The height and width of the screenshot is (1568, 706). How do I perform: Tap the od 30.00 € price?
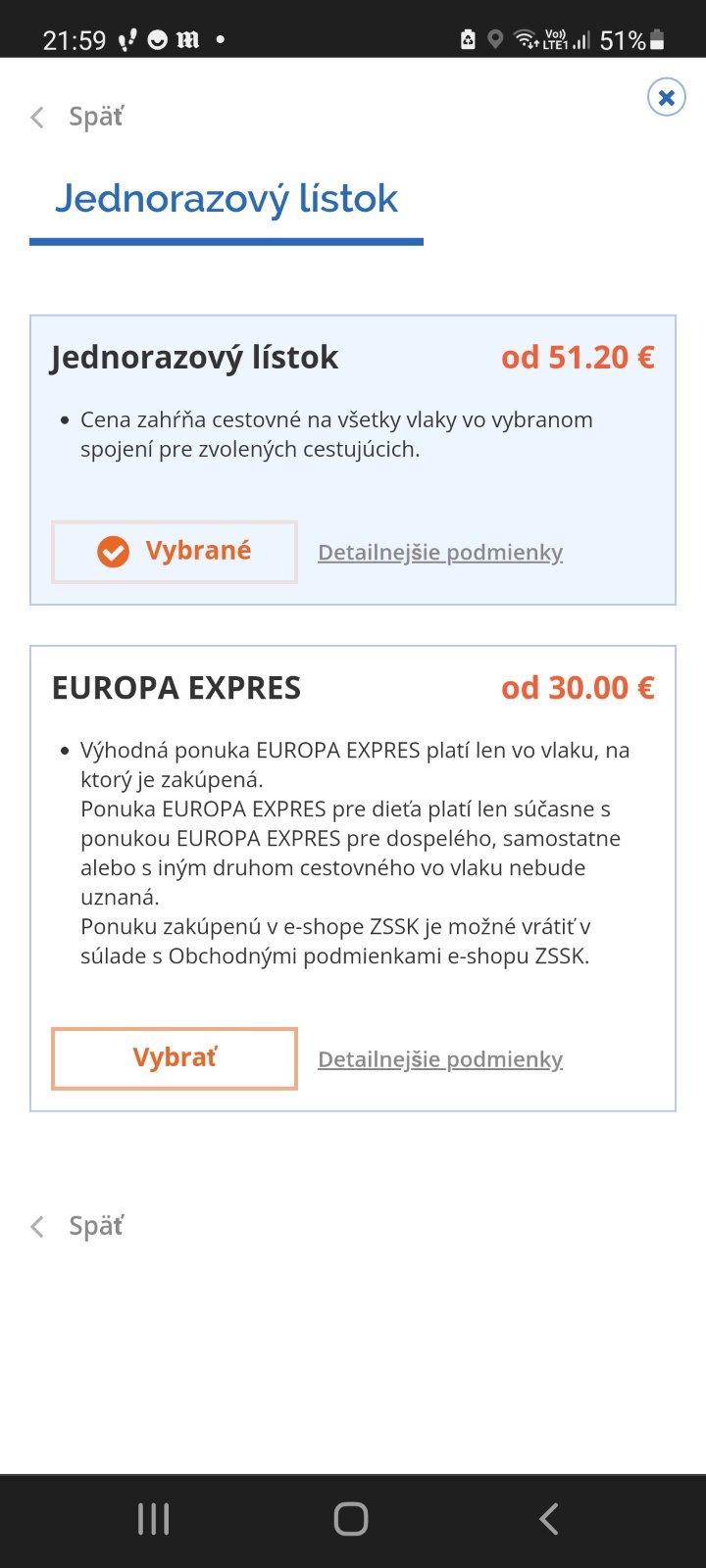(578, 688)
